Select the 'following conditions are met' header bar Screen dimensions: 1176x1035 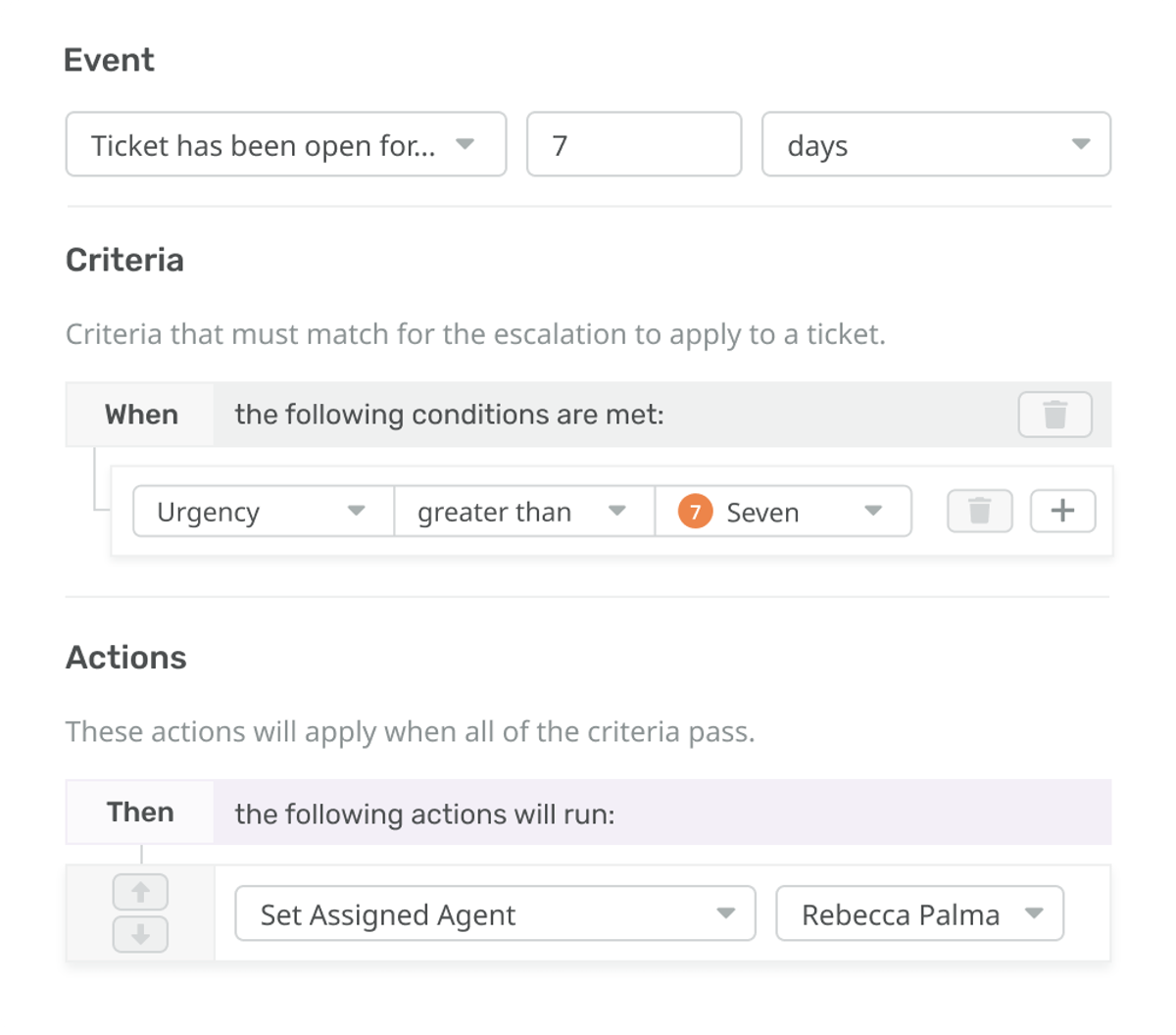tap(588, 415)
